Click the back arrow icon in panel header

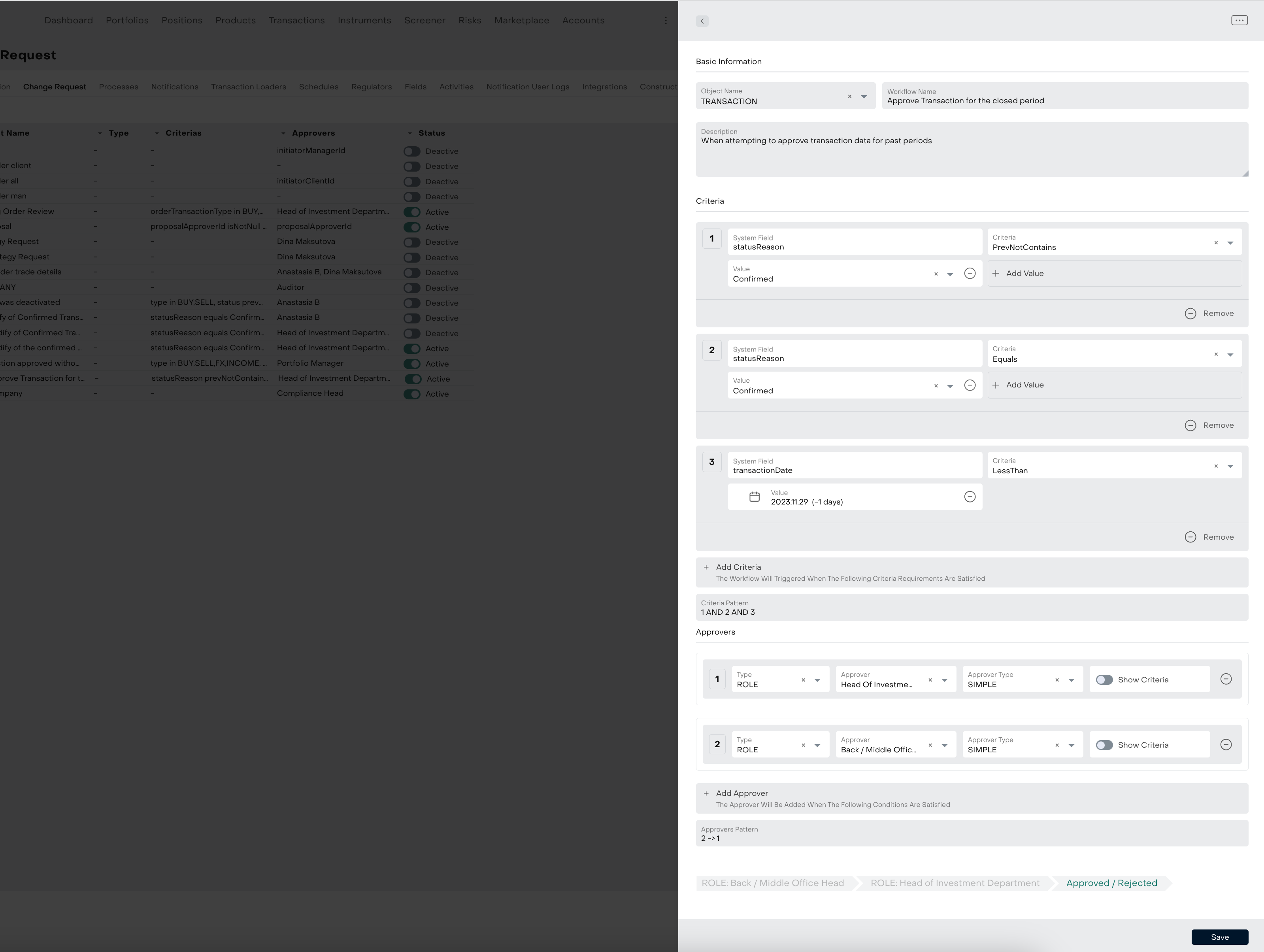(x=702, y=21)
